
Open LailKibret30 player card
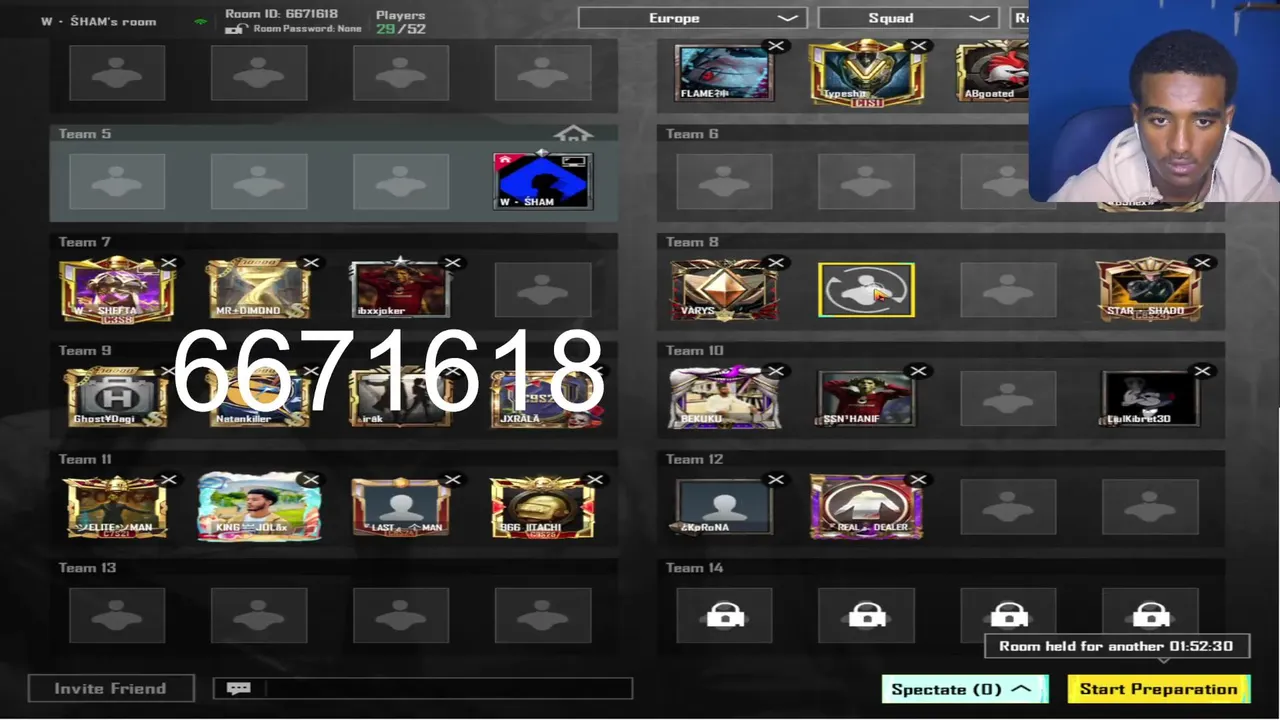1150,398
